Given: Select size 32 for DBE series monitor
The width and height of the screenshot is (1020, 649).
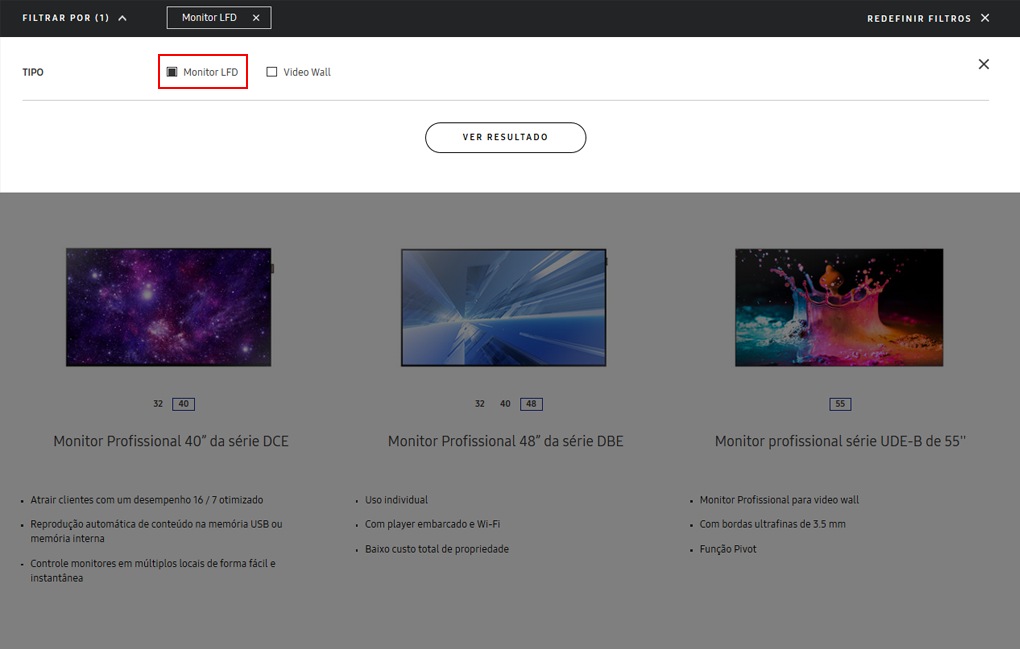Looking at the screenshot, I should click(x=479, y=404).
